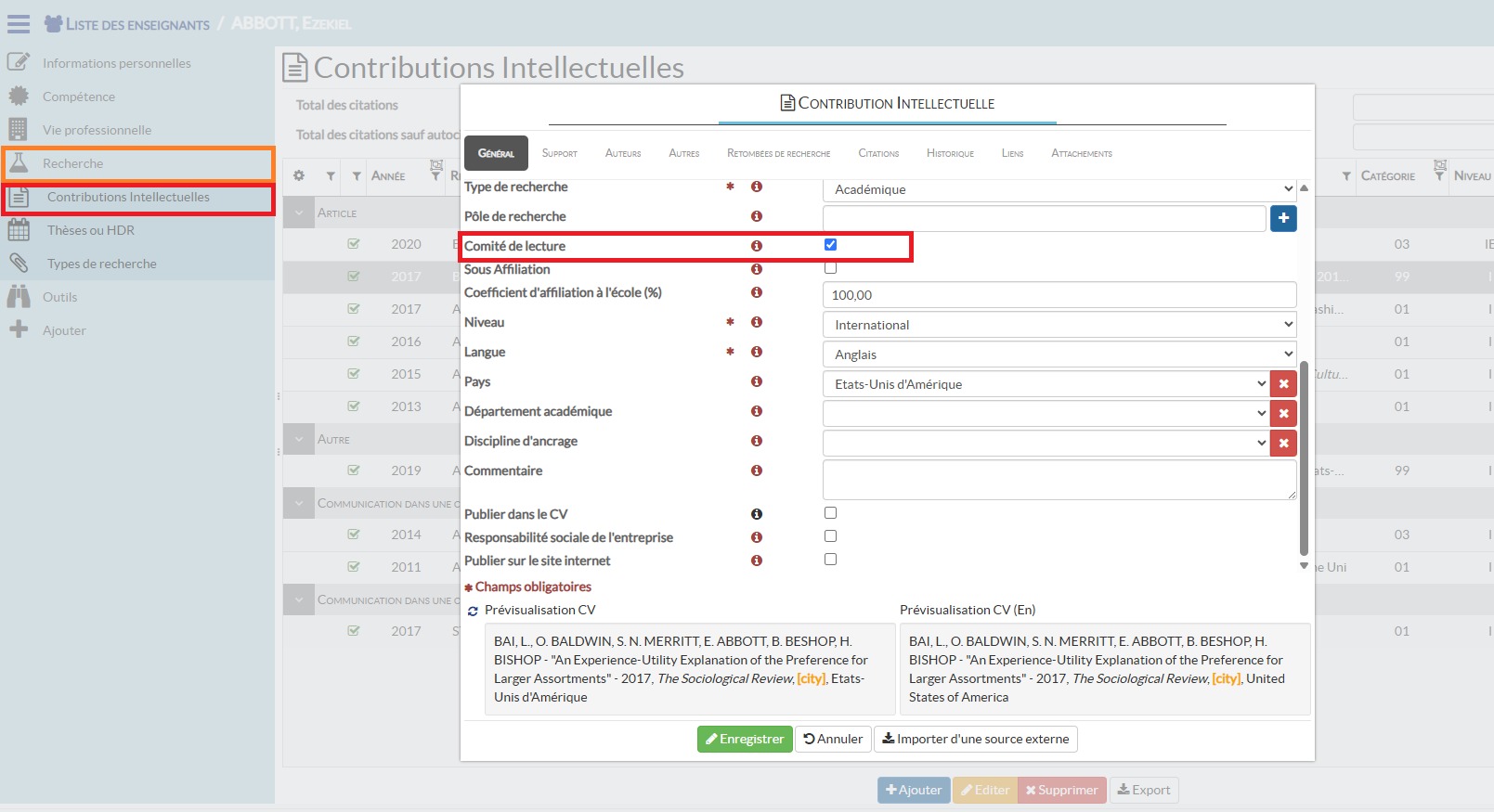Clear the Pays field with red X
The width and height of the screenshot is (1494, 812).
[x=1283, y=384]
